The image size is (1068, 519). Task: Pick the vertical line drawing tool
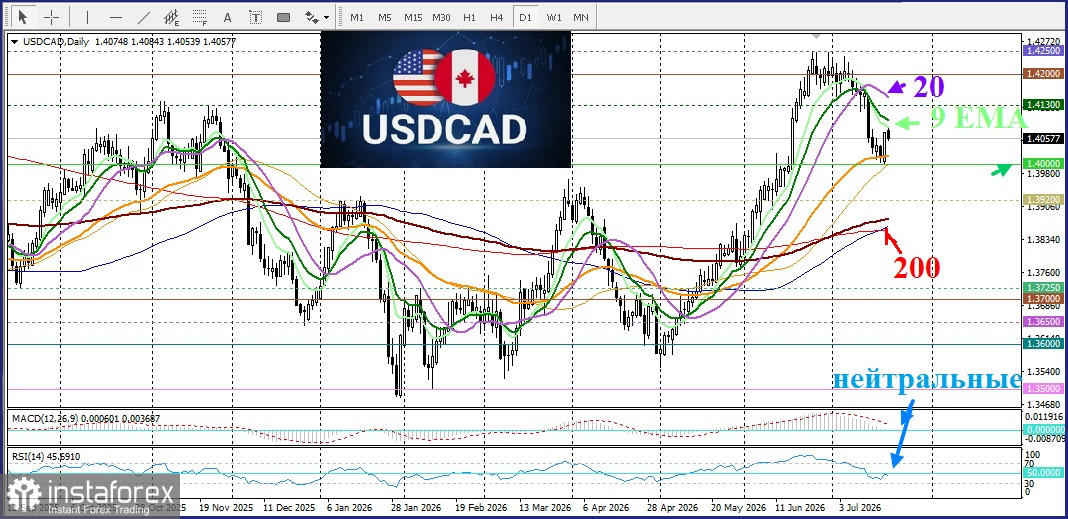tap(87, 17)
